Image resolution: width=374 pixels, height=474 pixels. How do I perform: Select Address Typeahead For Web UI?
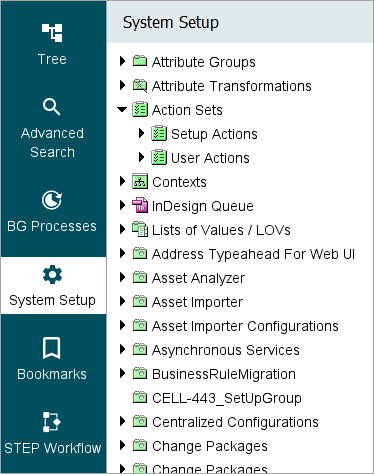coord(253,254)
